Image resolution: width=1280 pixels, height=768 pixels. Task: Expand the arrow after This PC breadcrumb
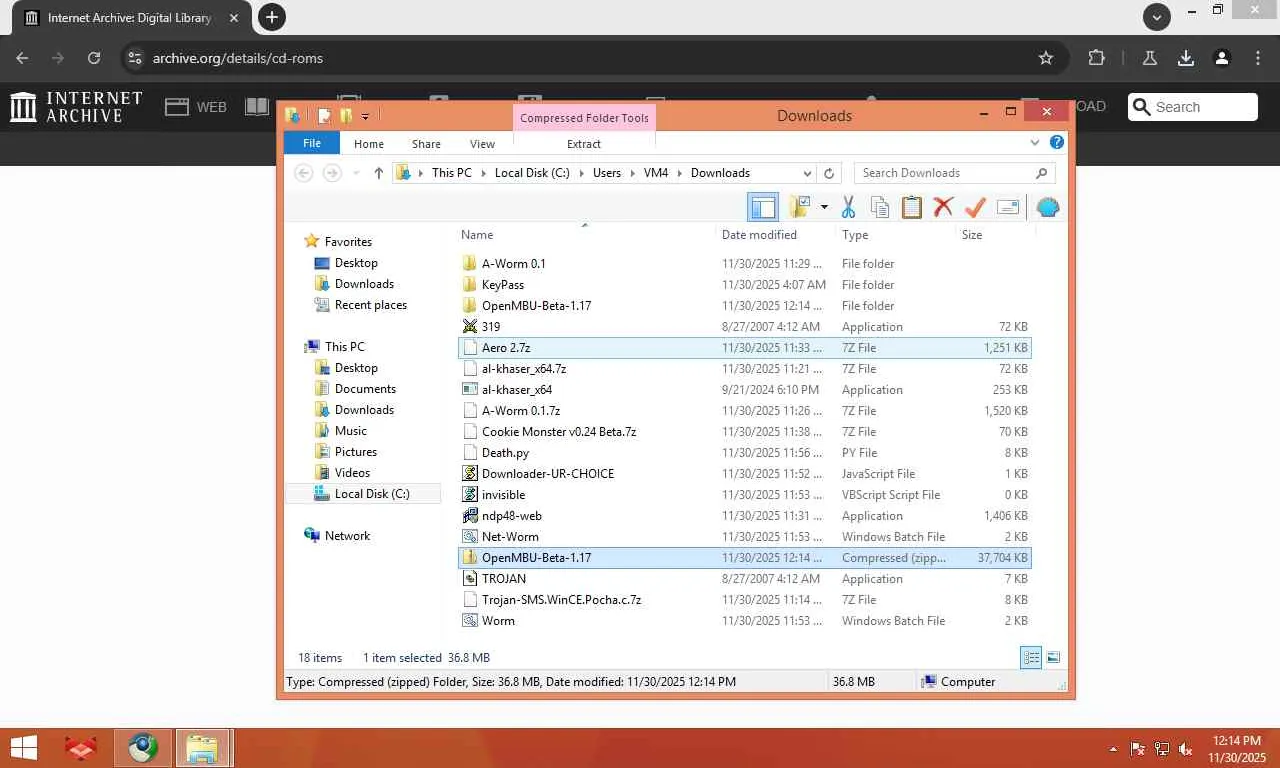click(x=483, y=173)
